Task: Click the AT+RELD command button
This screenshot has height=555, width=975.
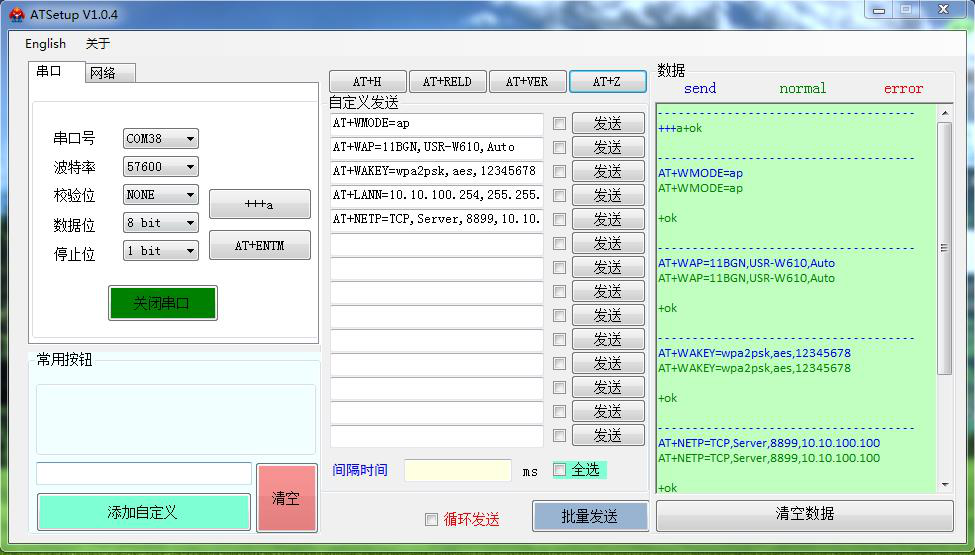Action: tap(446, 81)
